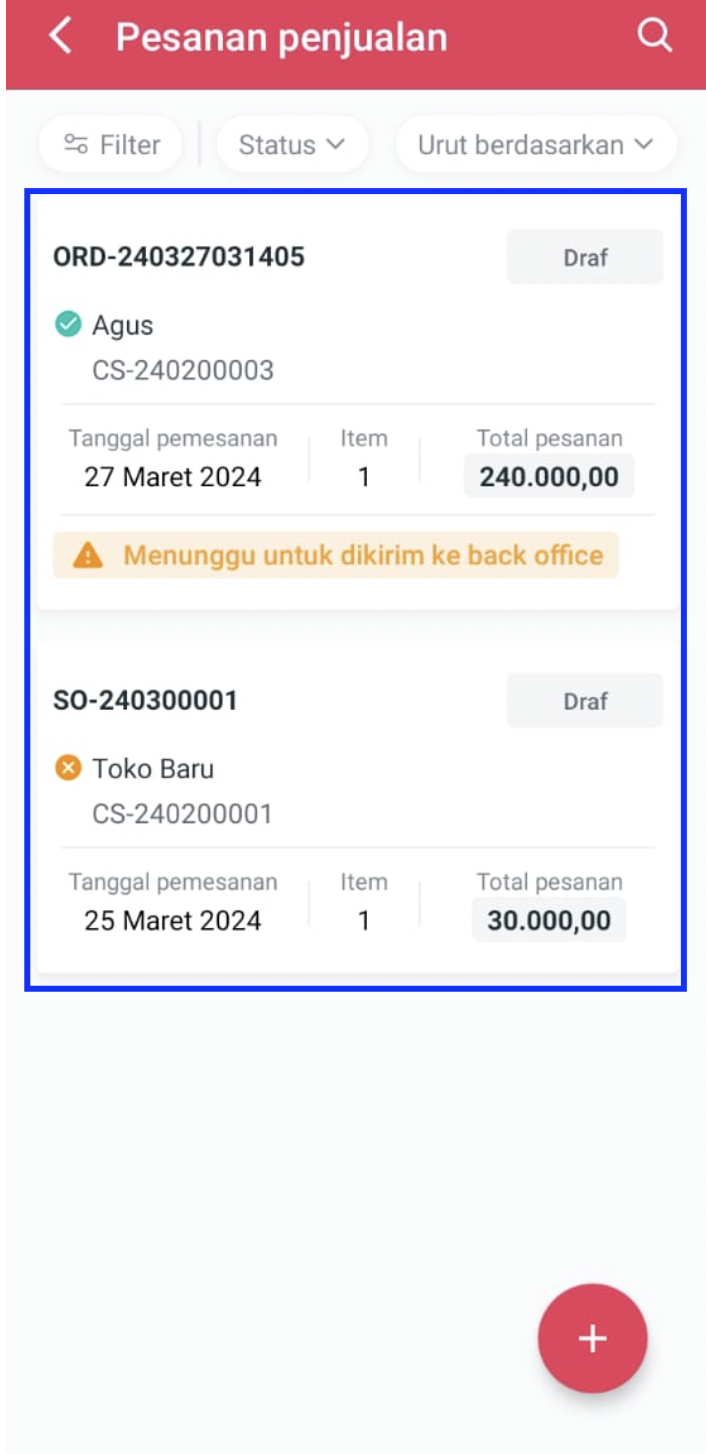The image size is (706, 1454).
Task: Open search with magnifier icon
Action: [654, 36]
